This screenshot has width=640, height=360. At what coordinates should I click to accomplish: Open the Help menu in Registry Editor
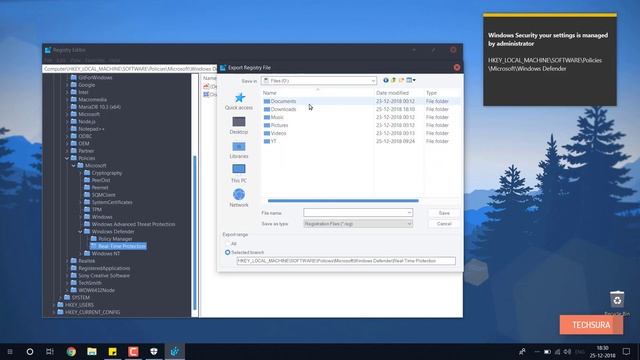point(114,60)
